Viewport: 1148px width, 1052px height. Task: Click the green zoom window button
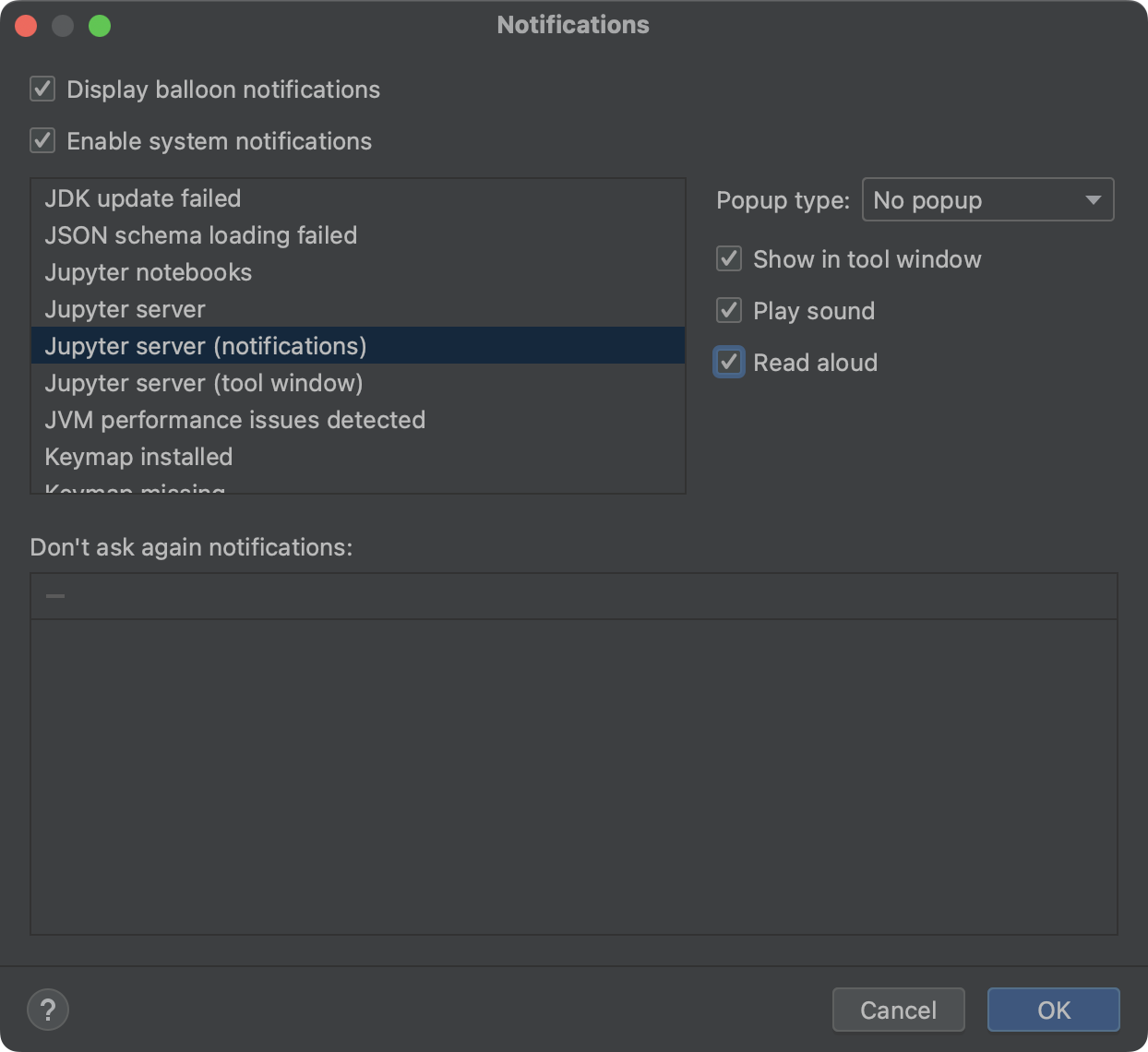point(102,25)
